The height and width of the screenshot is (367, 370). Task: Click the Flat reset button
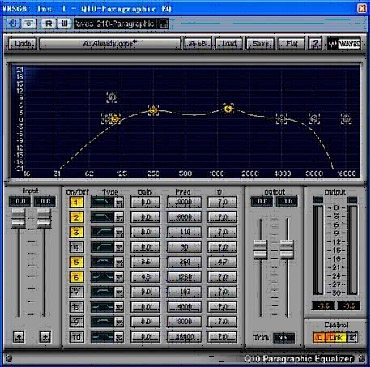pos(291,44)
